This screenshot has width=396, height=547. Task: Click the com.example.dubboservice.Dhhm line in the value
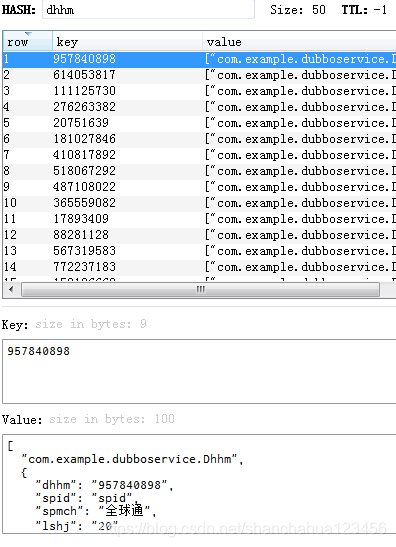(x=133, y=459)
